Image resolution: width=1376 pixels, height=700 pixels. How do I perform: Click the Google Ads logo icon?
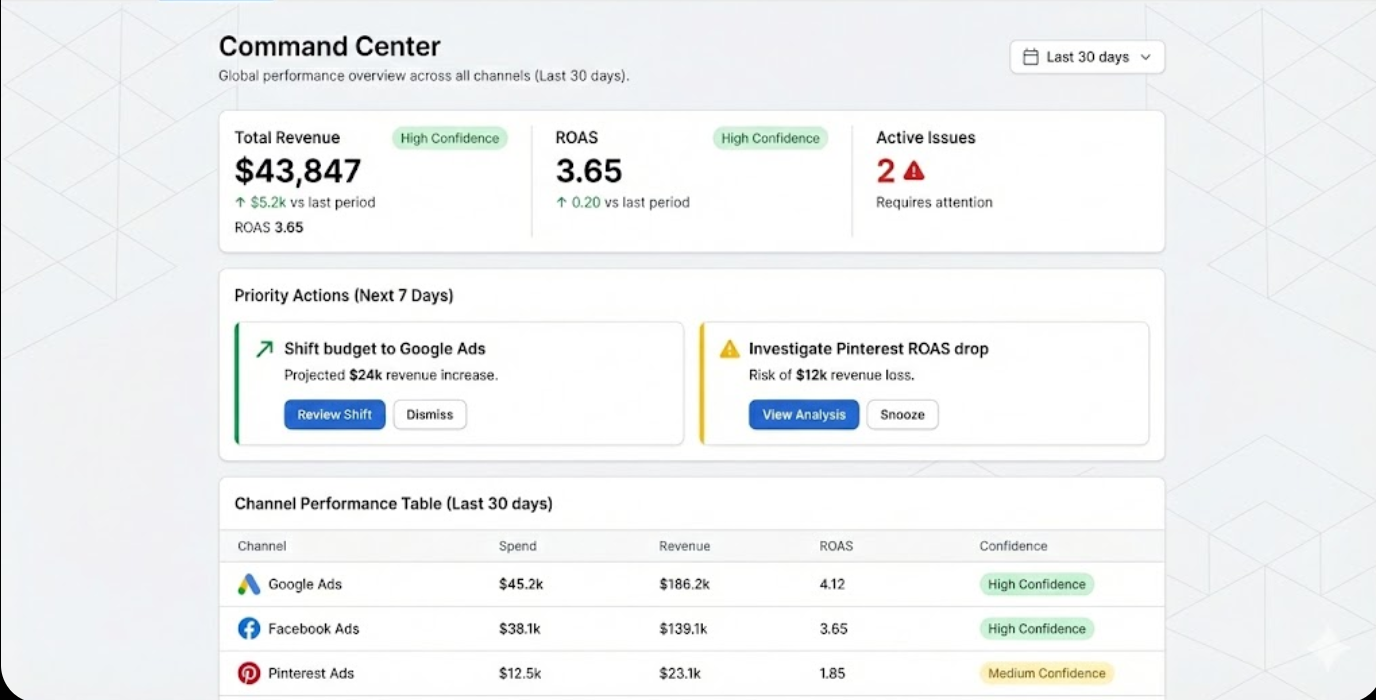pyautogui.click(x=249, y=585)
